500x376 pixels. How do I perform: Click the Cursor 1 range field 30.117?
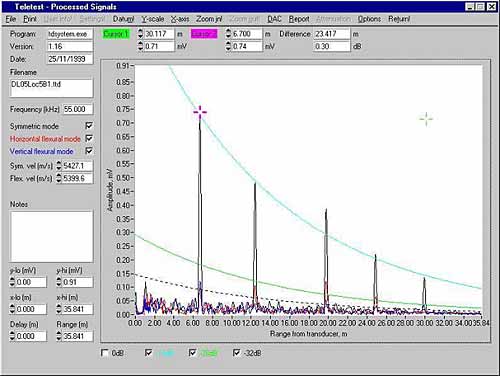159,34
